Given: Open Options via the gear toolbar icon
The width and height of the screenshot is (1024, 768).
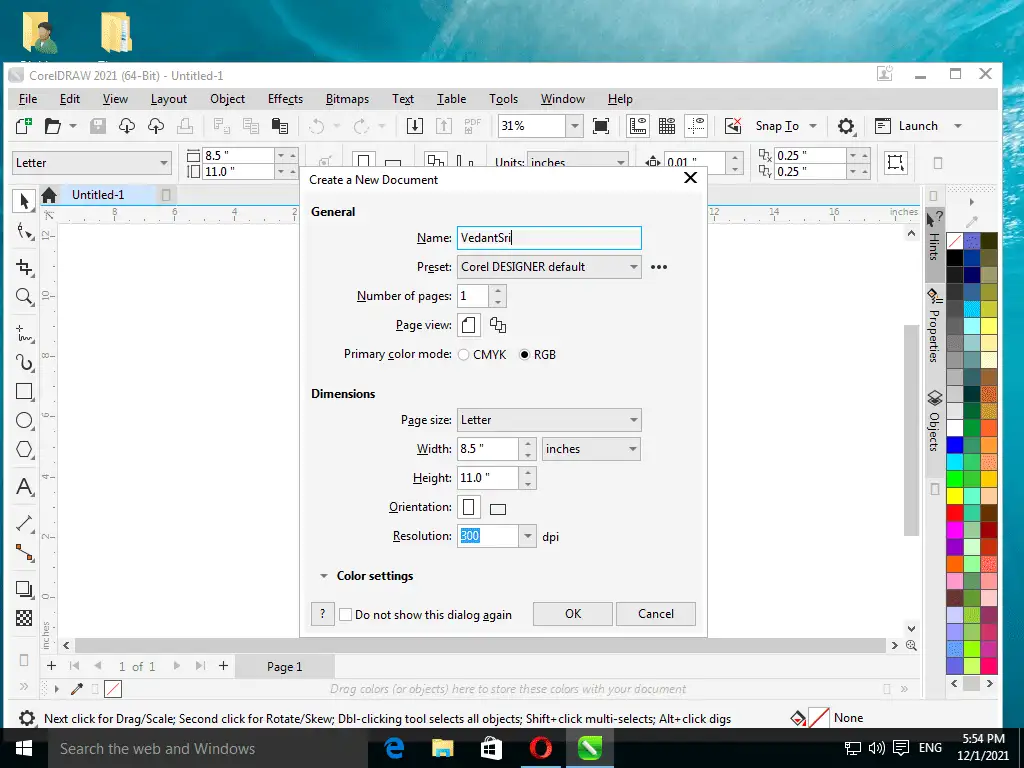Looking at the screenshot, I should [x=846, y=126].
